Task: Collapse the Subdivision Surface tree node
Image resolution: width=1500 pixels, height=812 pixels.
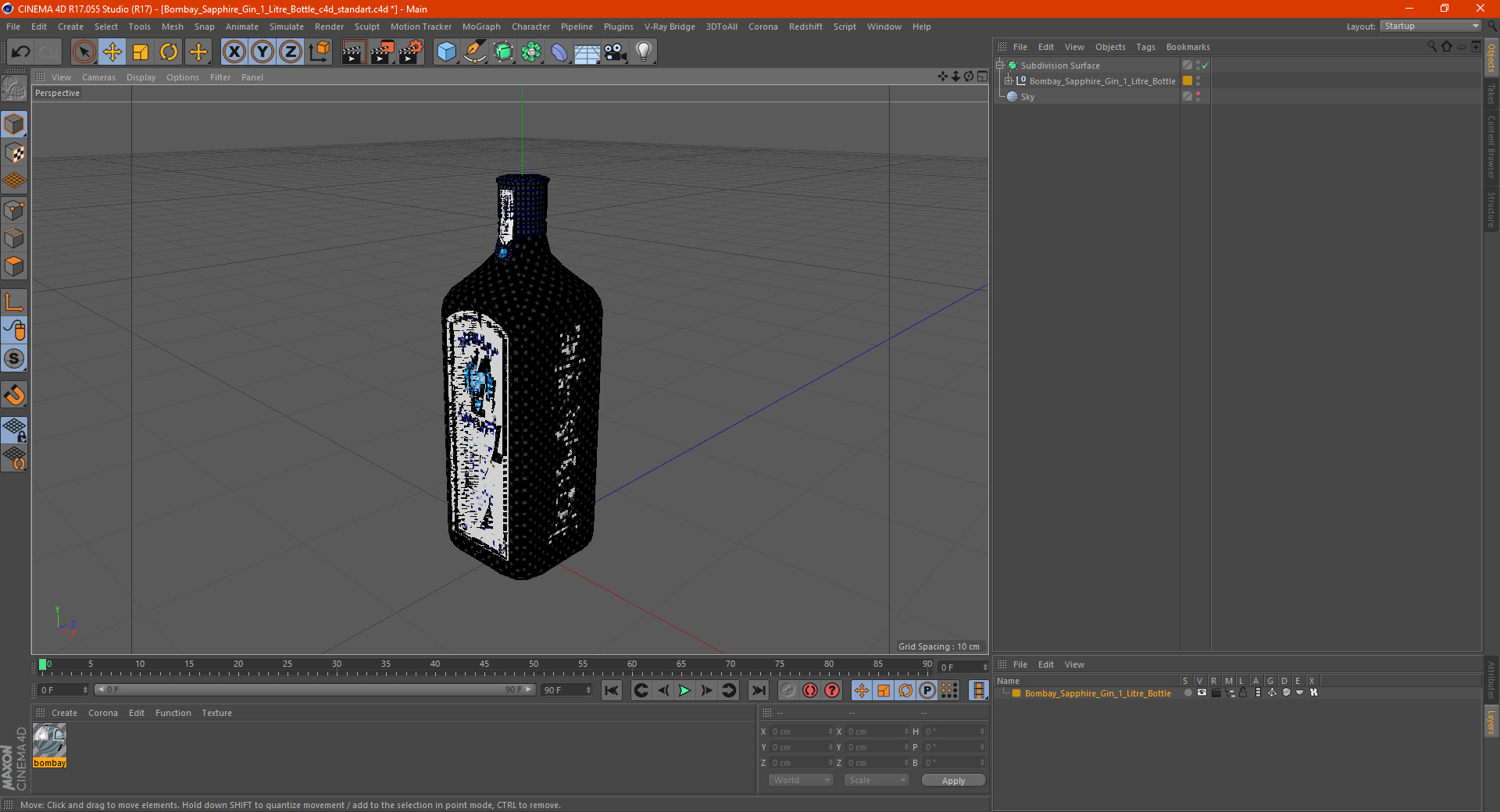Action: click(999, 66)
